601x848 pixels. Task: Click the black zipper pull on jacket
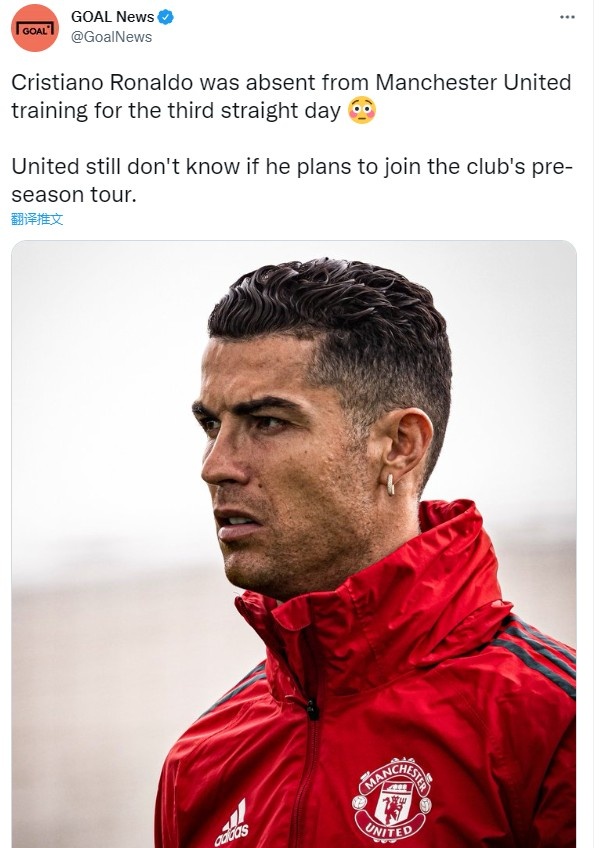tap(312, 710)
